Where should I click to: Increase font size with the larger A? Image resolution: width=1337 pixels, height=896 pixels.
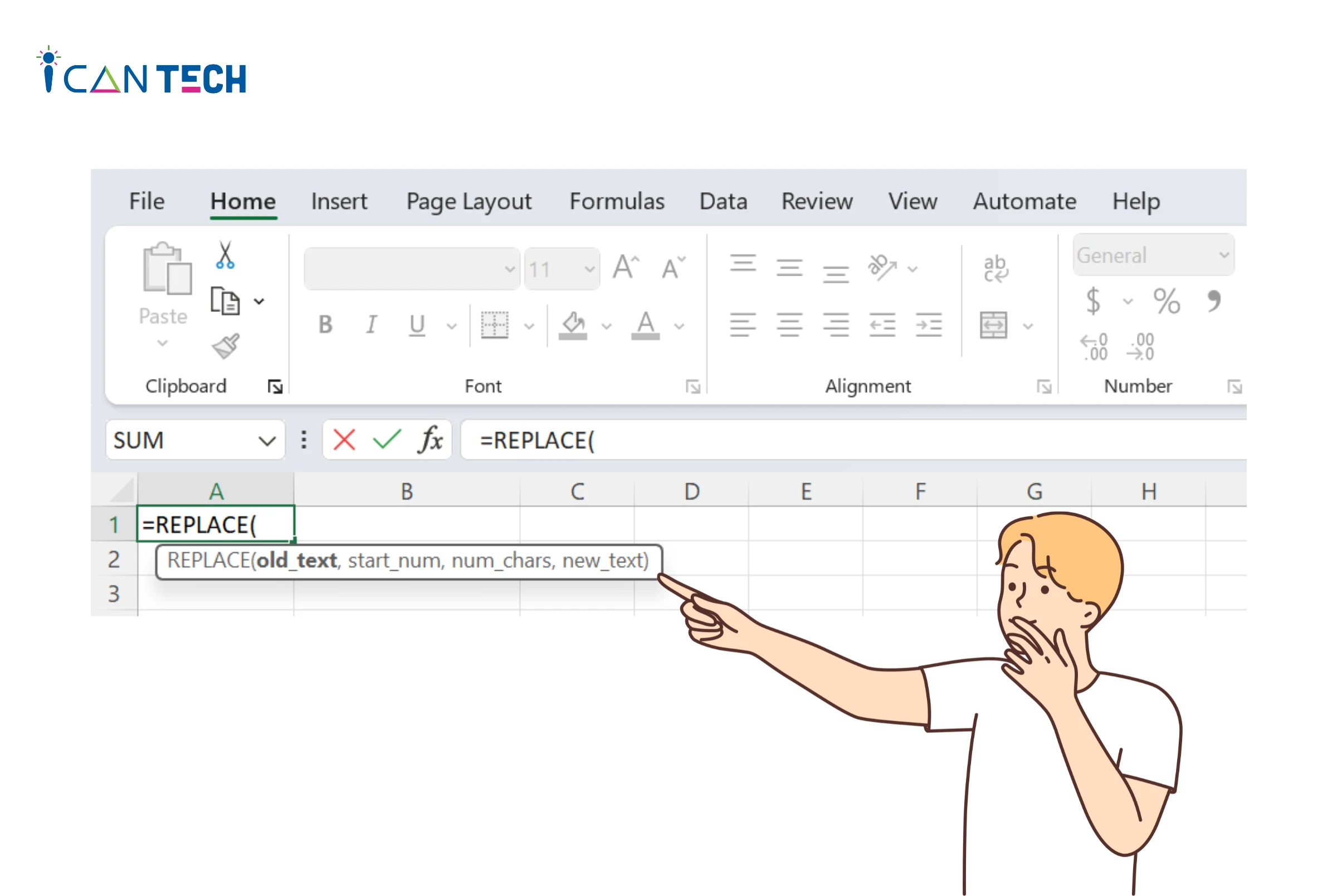626,267
